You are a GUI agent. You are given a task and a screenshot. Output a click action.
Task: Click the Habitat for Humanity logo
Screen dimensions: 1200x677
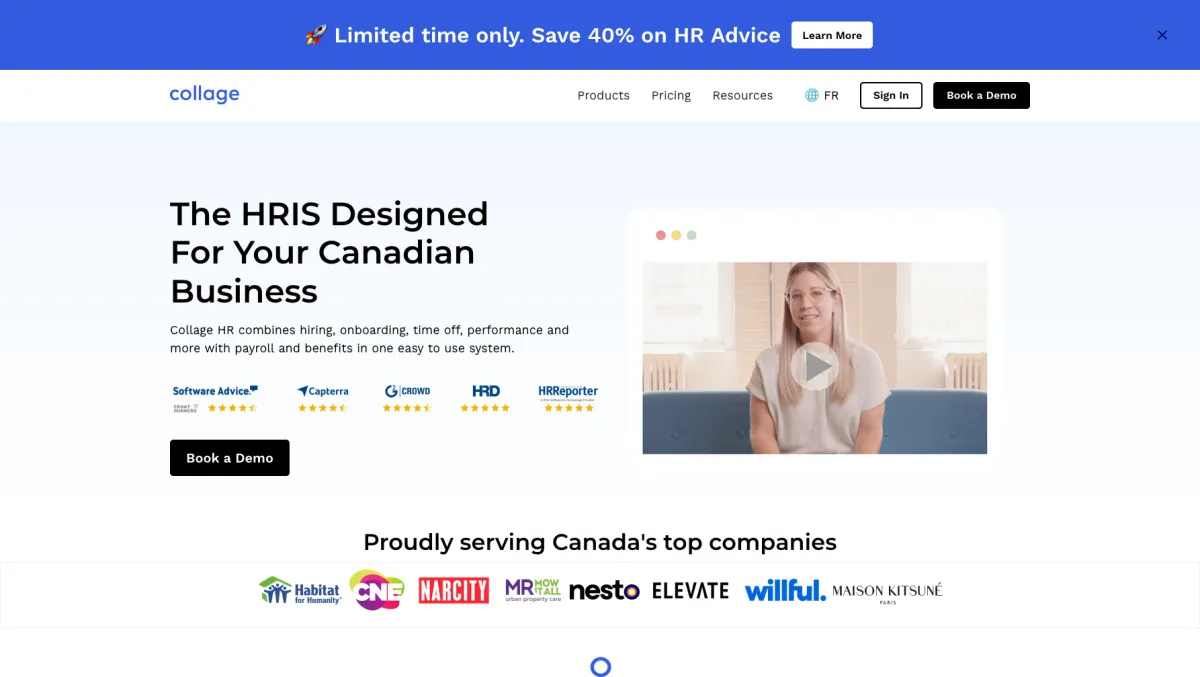pos(300,591)
